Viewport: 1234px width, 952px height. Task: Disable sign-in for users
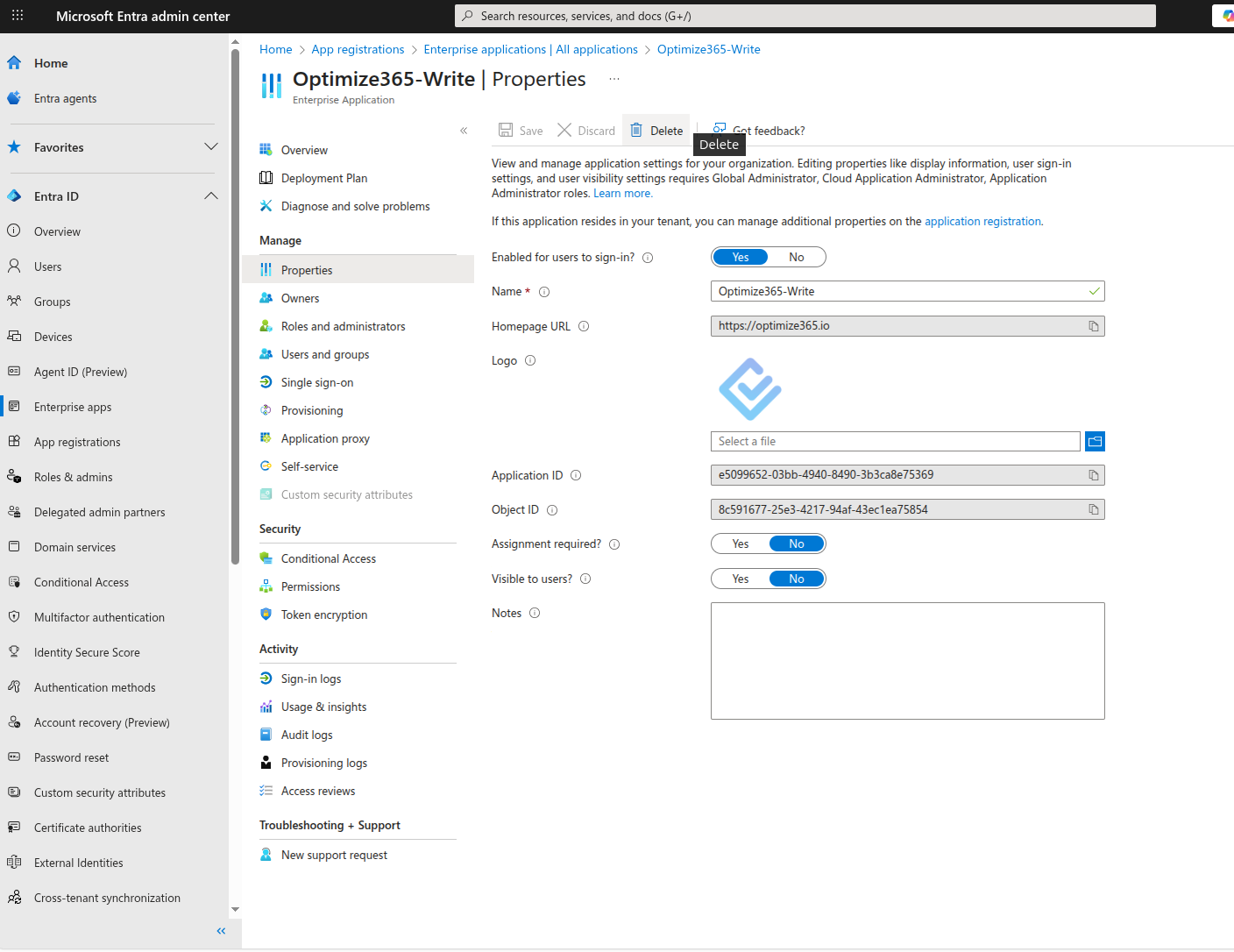click(796, 256)
